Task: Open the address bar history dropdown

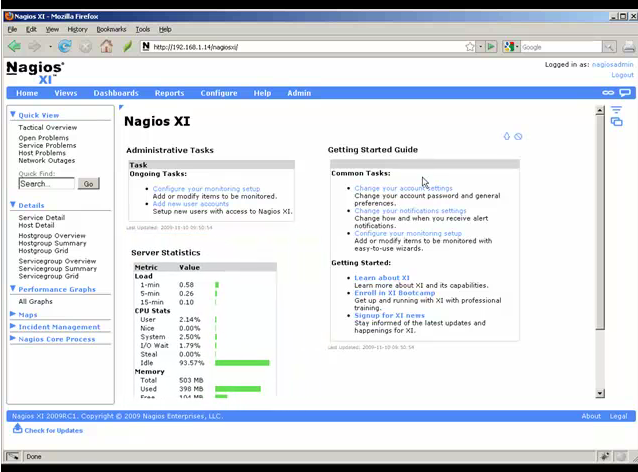Action: (481, 47)
